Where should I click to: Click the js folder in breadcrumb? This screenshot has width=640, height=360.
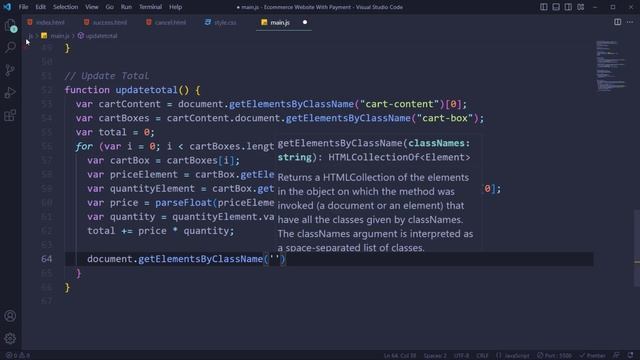coord(31,36)
